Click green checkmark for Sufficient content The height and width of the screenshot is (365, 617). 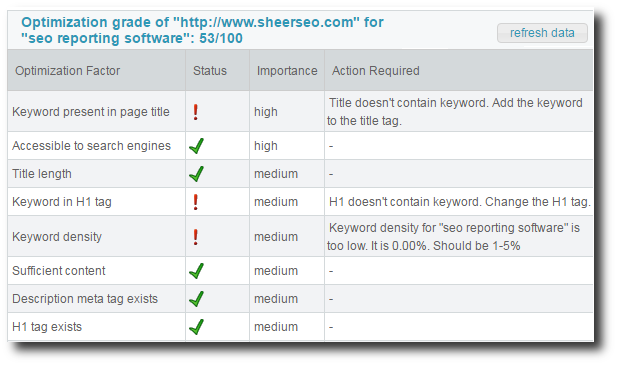(x=196, y=271)
